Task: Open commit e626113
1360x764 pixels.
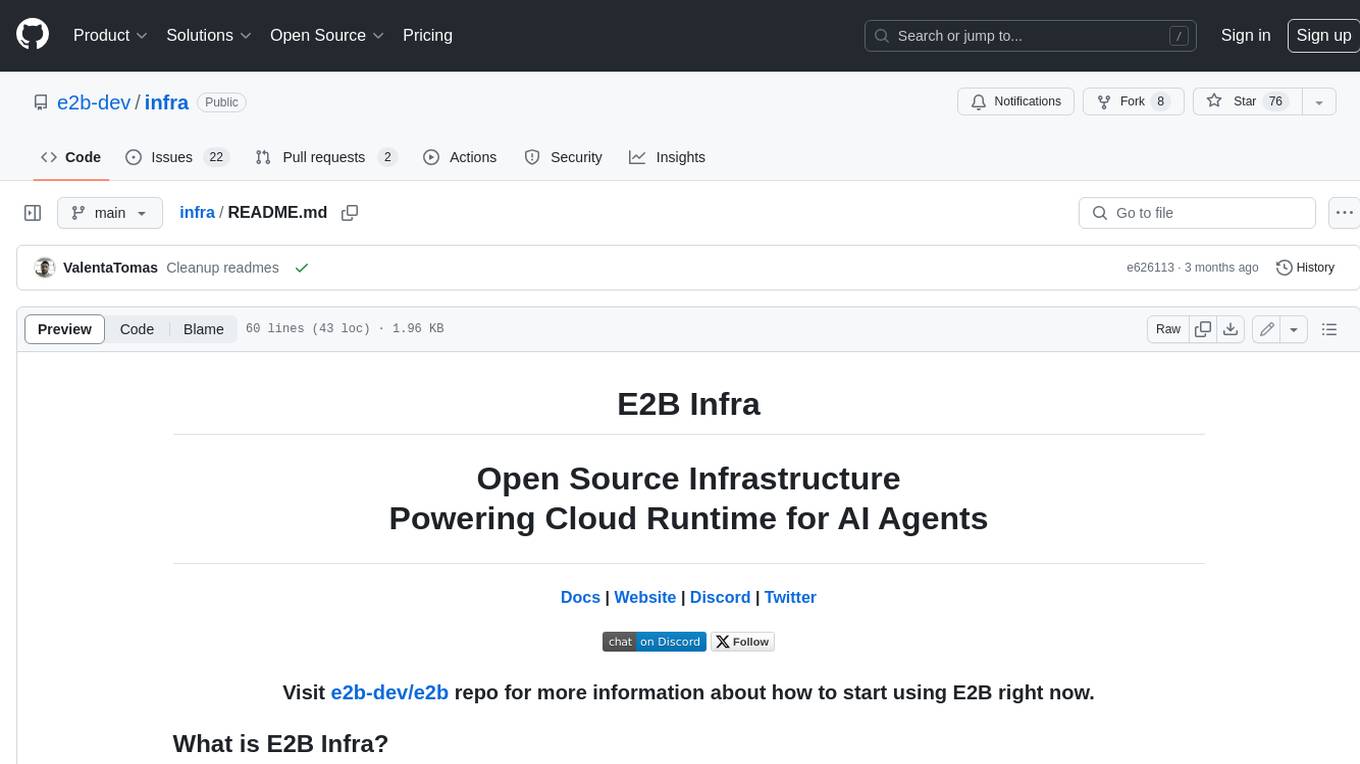Action: pos(1150,267)
